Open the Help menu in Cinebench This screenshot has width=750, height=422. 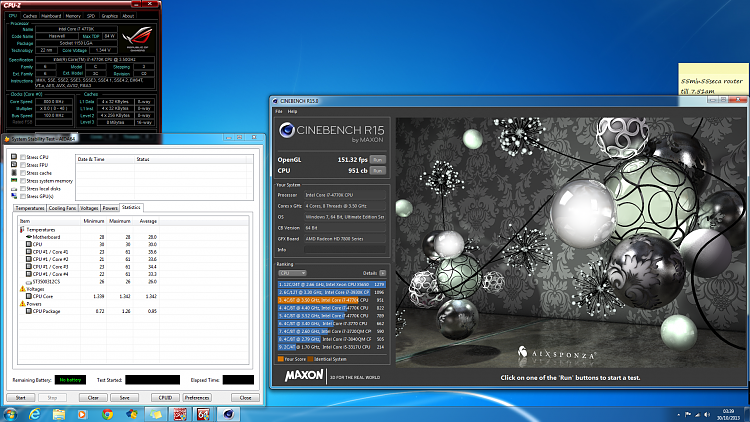pyautogui.click(x=292, y=111)
